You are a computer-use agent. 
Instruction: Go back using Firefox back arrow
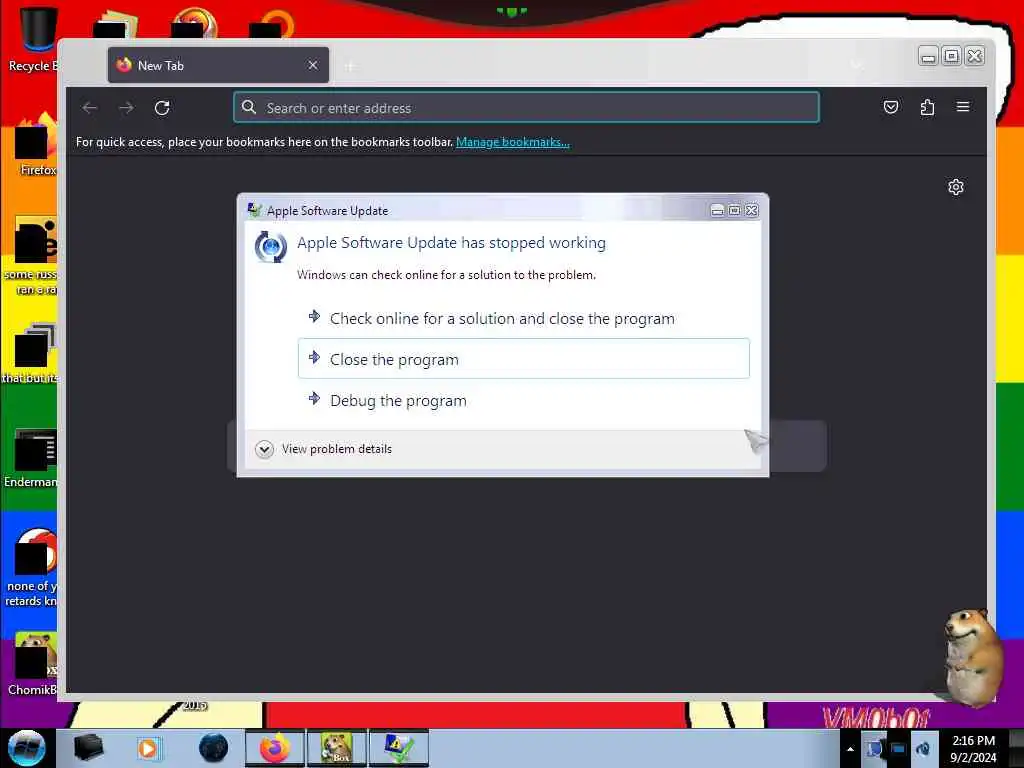coord(90,108)
